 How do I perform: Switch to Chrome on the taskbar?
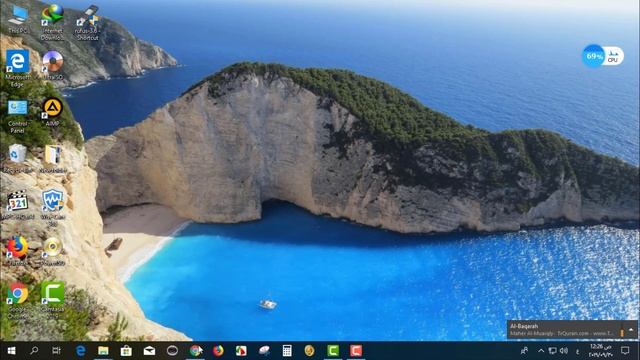tap(196, 351)
